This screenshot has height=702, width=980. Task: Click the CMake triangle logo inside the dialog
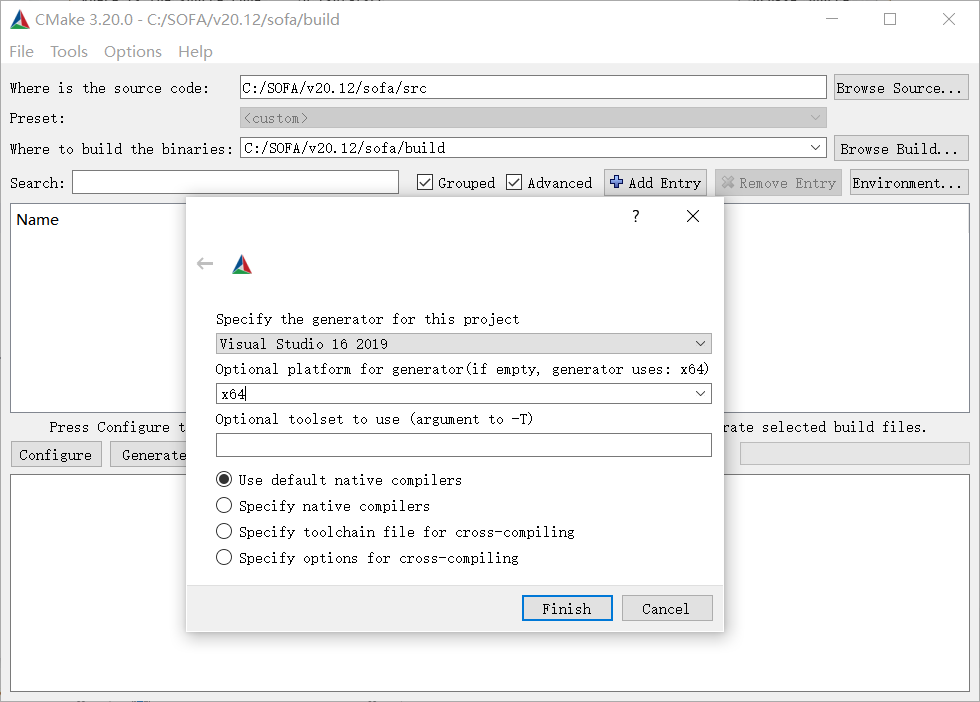(241, 263)
